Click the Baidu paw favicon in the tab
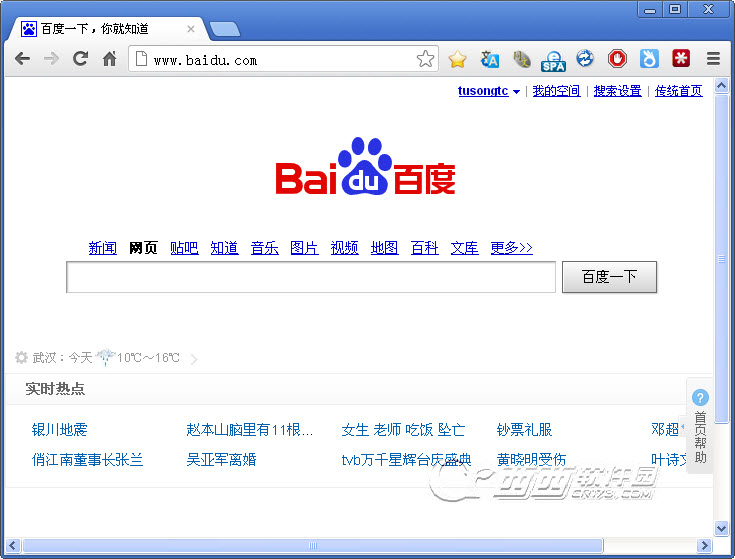This screenshot has width=735, height=559. 29,29
